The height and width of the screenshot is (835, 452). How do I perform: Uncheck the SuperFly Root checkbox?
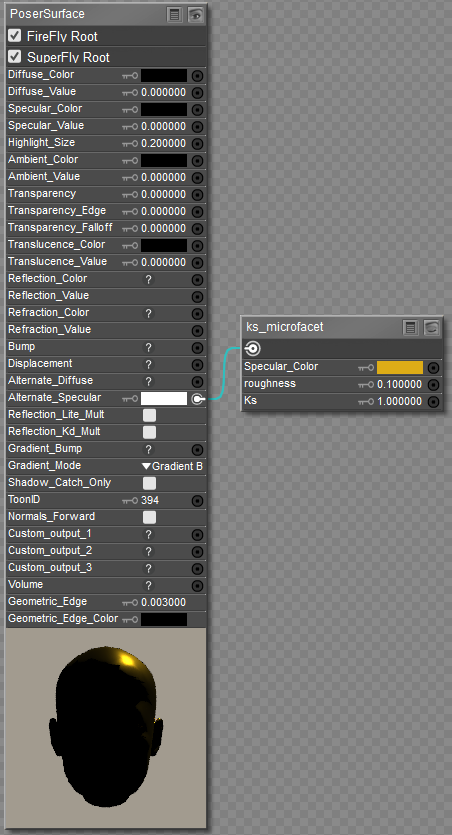click(x=15, y=56)
